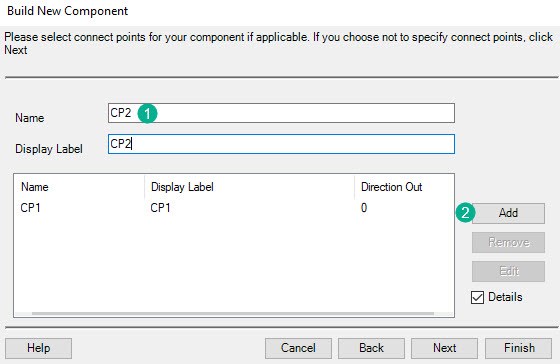
Task: Cancel the Build New Component wizard
Action: tap(298, 348)
